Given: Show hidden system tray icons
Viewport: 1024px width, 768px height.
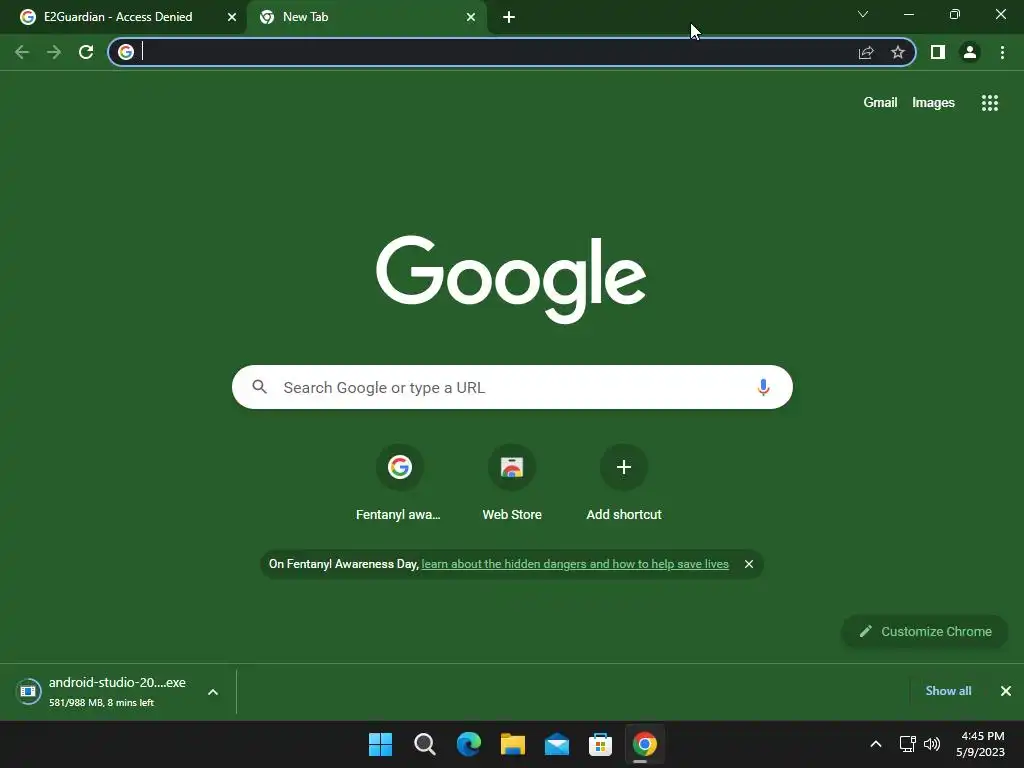Looking at the screenshot, I should 876,744.
